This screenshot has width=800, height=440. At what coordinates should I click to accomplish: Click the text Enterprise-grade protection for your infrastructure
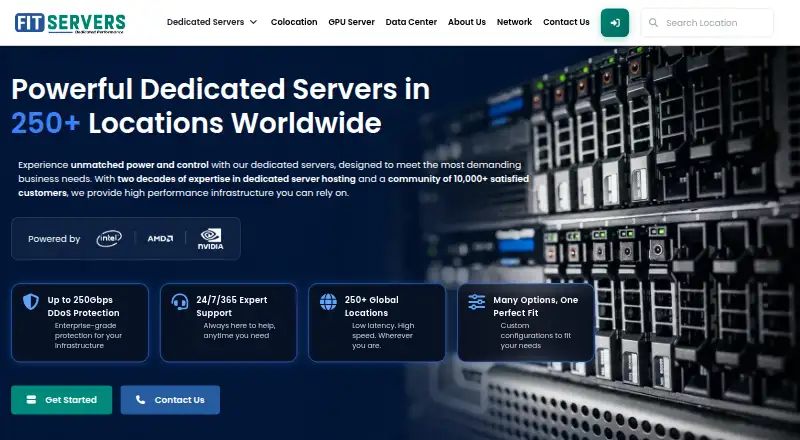[x=88, y=335]
